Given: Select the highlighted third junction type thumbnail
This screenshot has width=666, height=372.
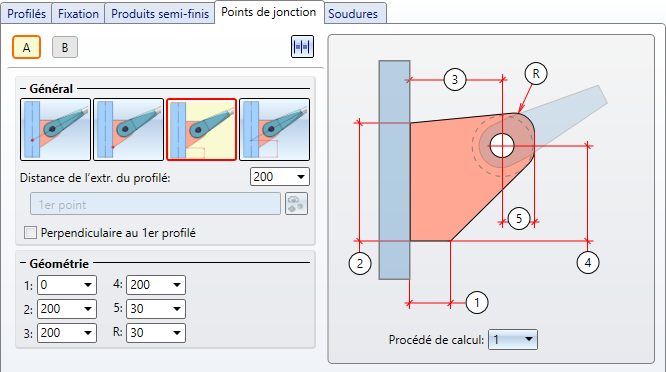Looking at the screenshot, I should point(201,130).
